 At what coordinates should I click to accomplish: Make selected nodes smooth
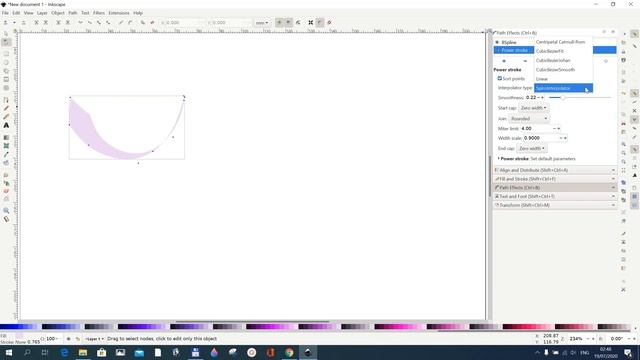90,22
